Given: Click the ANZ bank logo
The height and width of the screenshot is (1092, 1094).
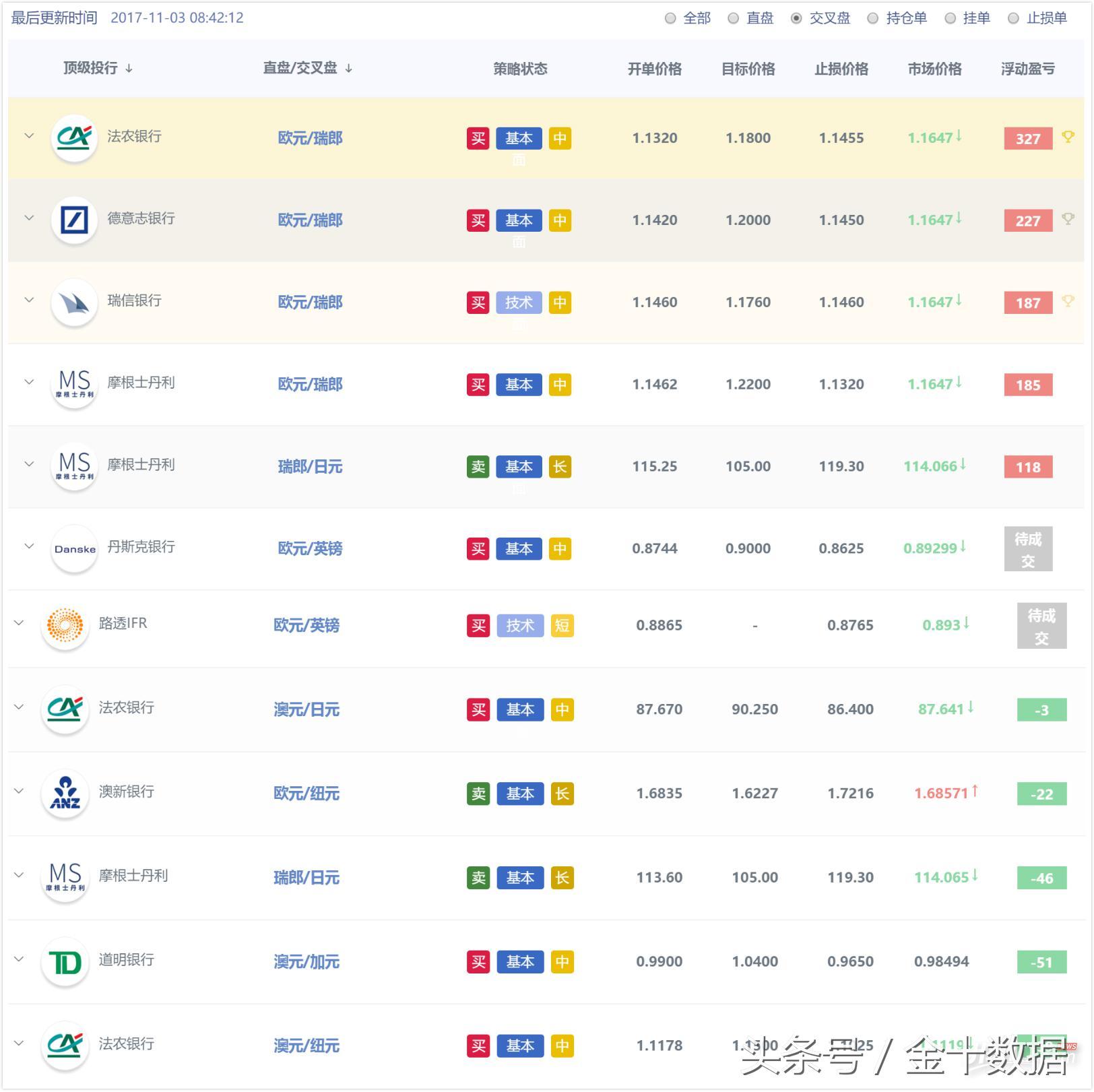Looking at the screenshot, I should [x=65, y=793].
